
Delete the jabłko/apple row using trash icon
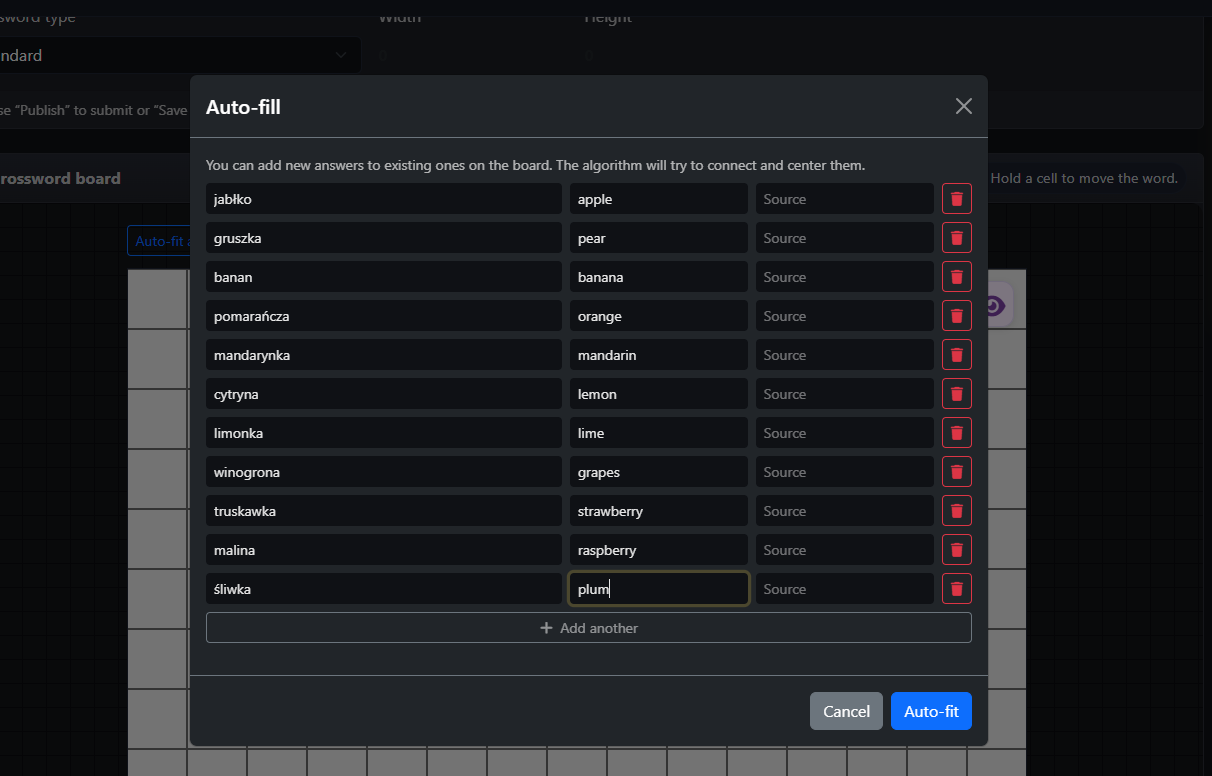pyautogui.click(x=956, y=198)
